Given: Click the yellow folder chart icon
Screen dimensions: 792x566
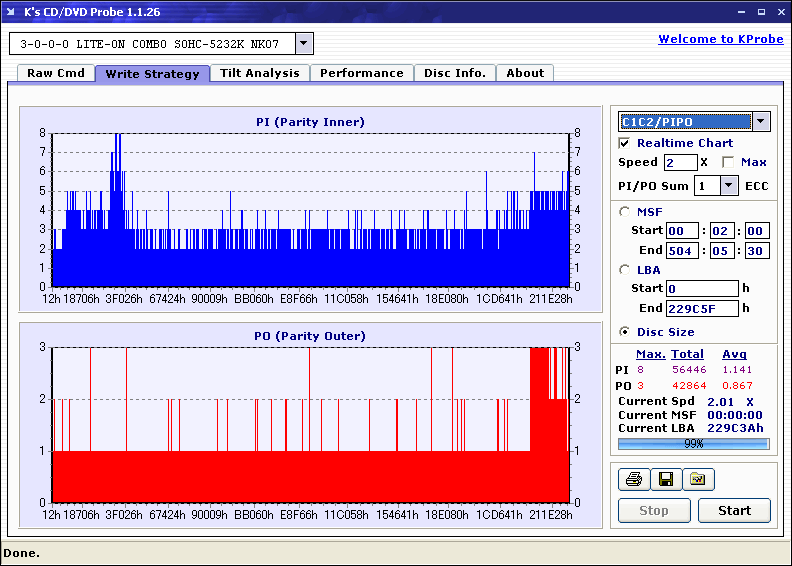Looking at the screenshot, I should pos(698,480).
